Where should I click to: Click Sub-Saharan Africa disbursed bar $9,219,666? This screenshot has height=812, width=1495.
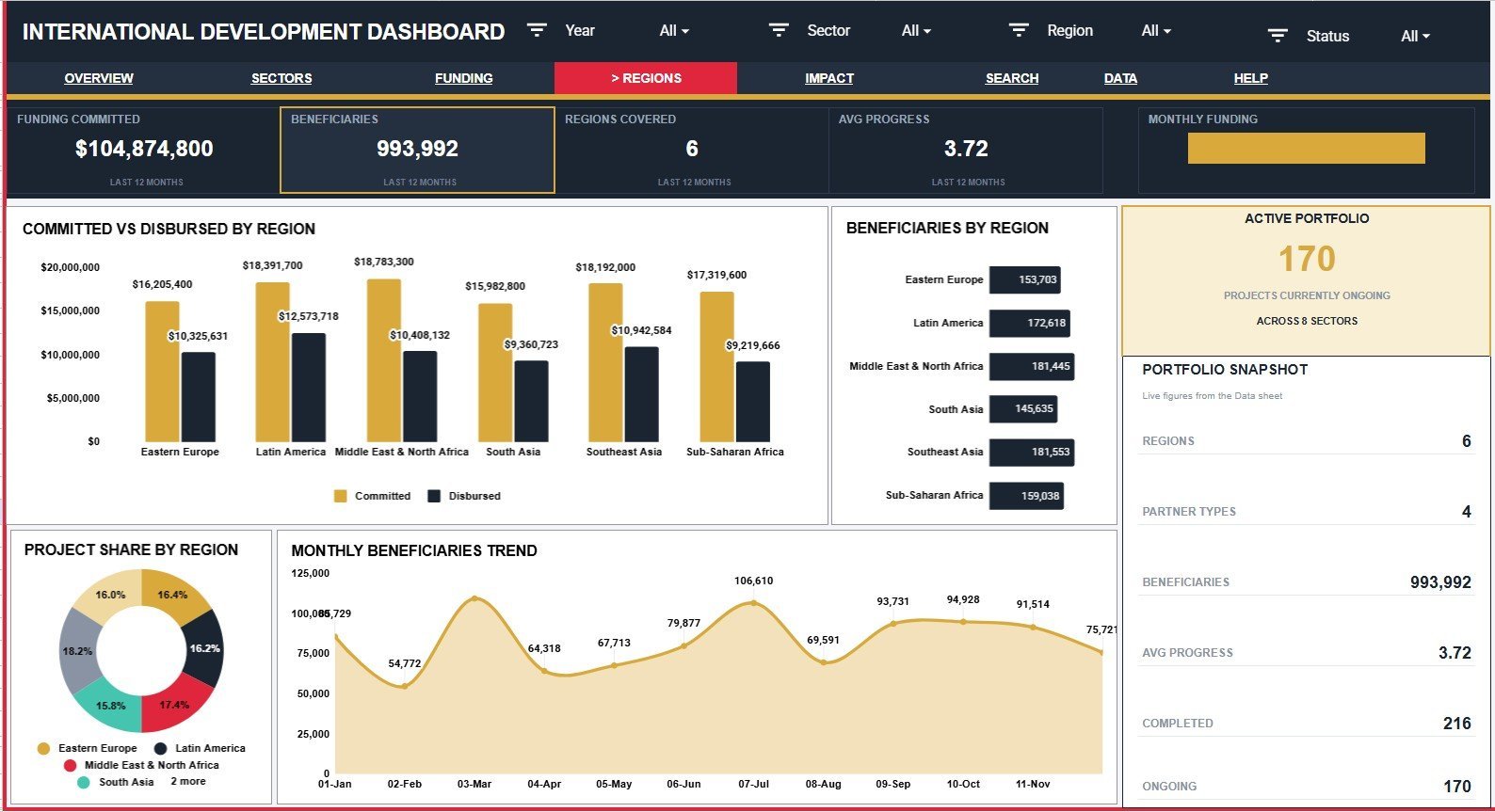click(753, 402)
